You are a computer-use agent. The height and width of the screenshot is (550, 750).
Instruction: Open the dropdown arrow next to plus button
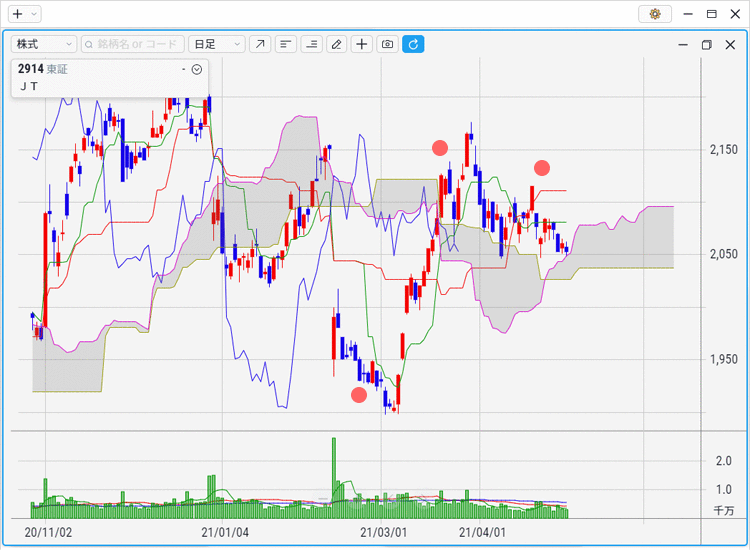click(34, 14)
